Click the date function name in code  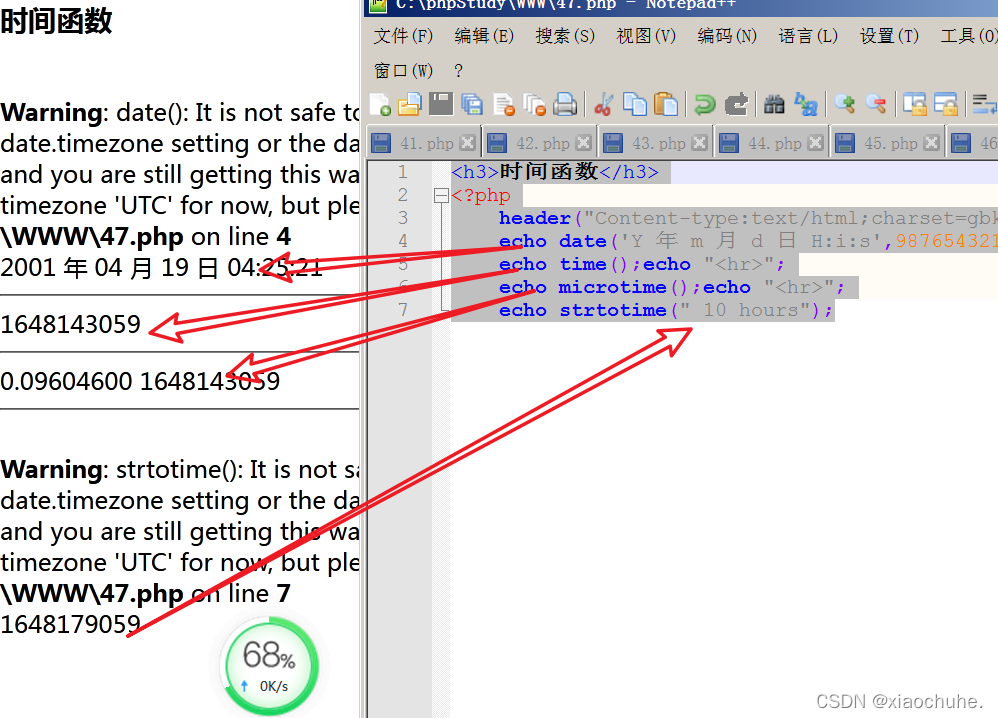pos(582,241)
